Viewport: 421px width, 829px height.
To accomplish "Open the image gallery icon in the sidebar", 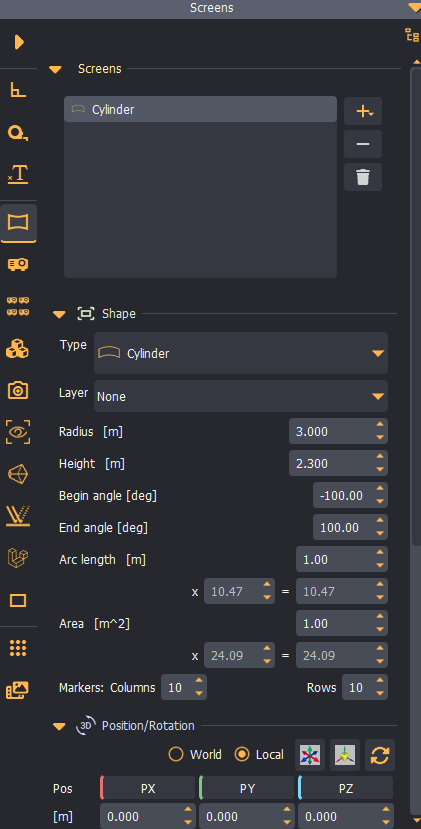I will click(x=17, y=689).
